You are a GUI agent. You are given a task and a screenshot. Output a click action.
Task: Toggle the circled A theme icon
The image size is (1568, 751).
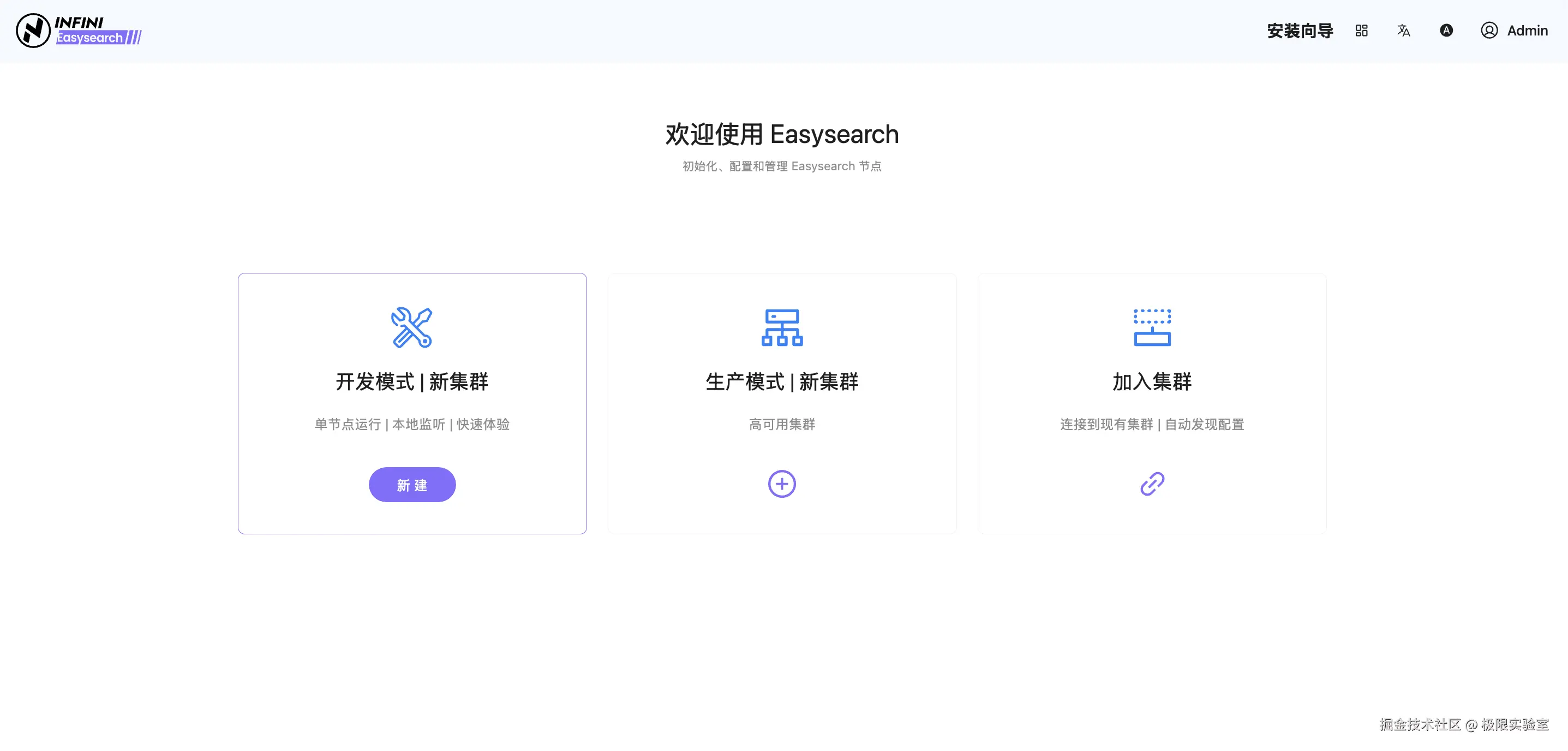[1446, 31]
